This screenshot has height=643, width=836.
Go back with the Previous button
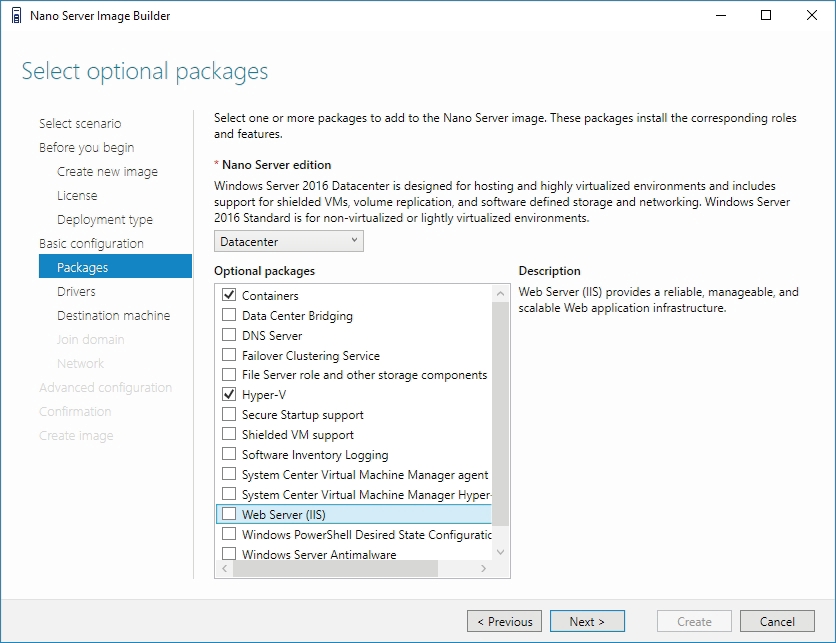(x=505, y=621)
